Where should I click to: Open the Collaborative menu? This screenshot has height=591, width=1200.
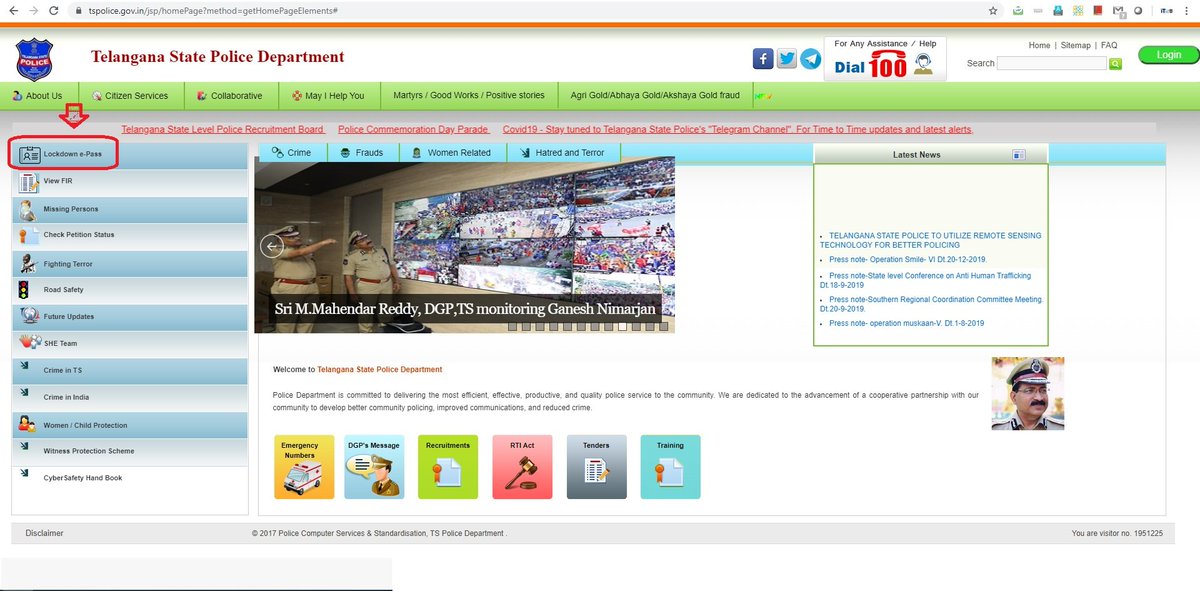[x=229, y=96]
